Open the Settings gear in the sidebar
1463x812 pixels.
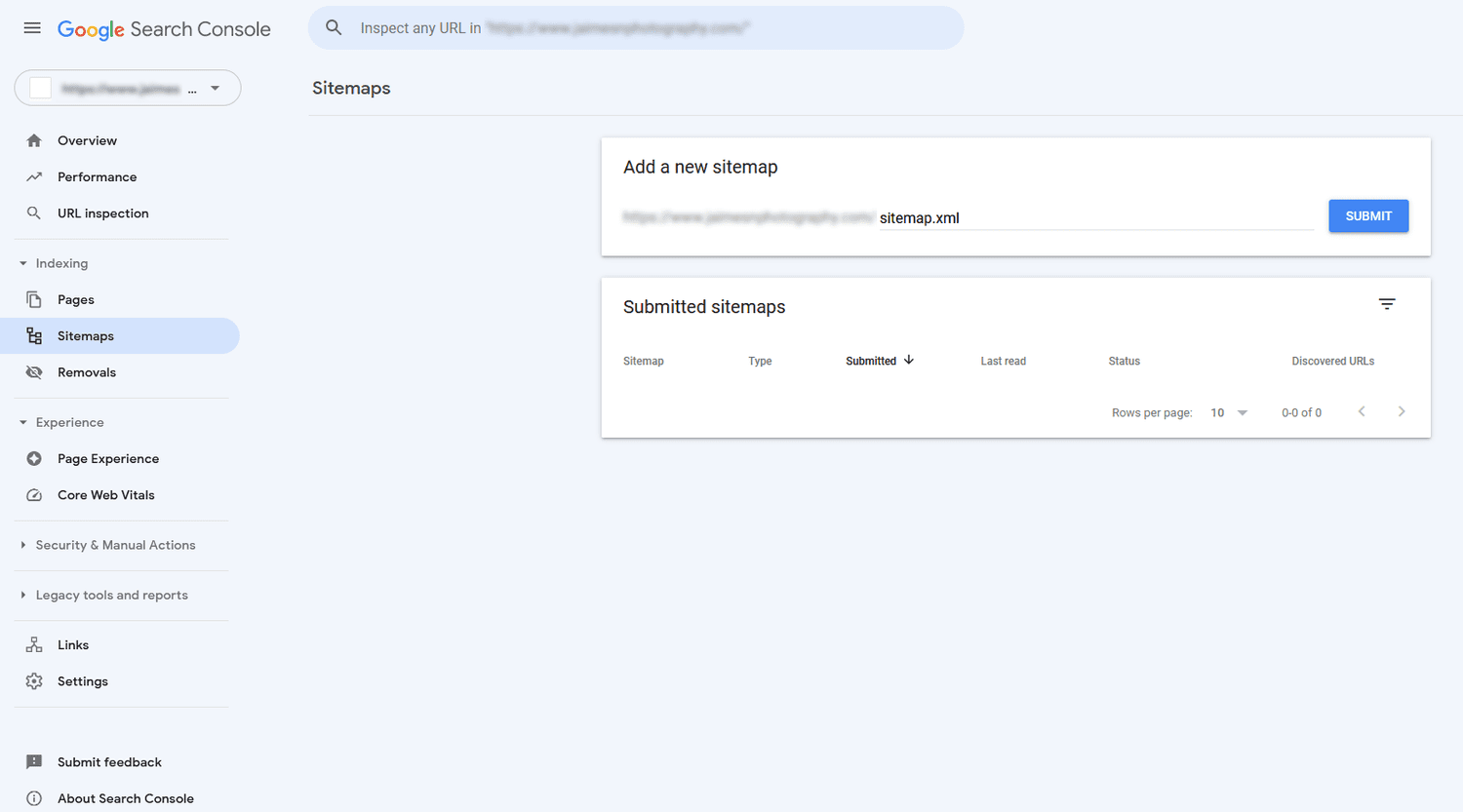tap(34, 680)
